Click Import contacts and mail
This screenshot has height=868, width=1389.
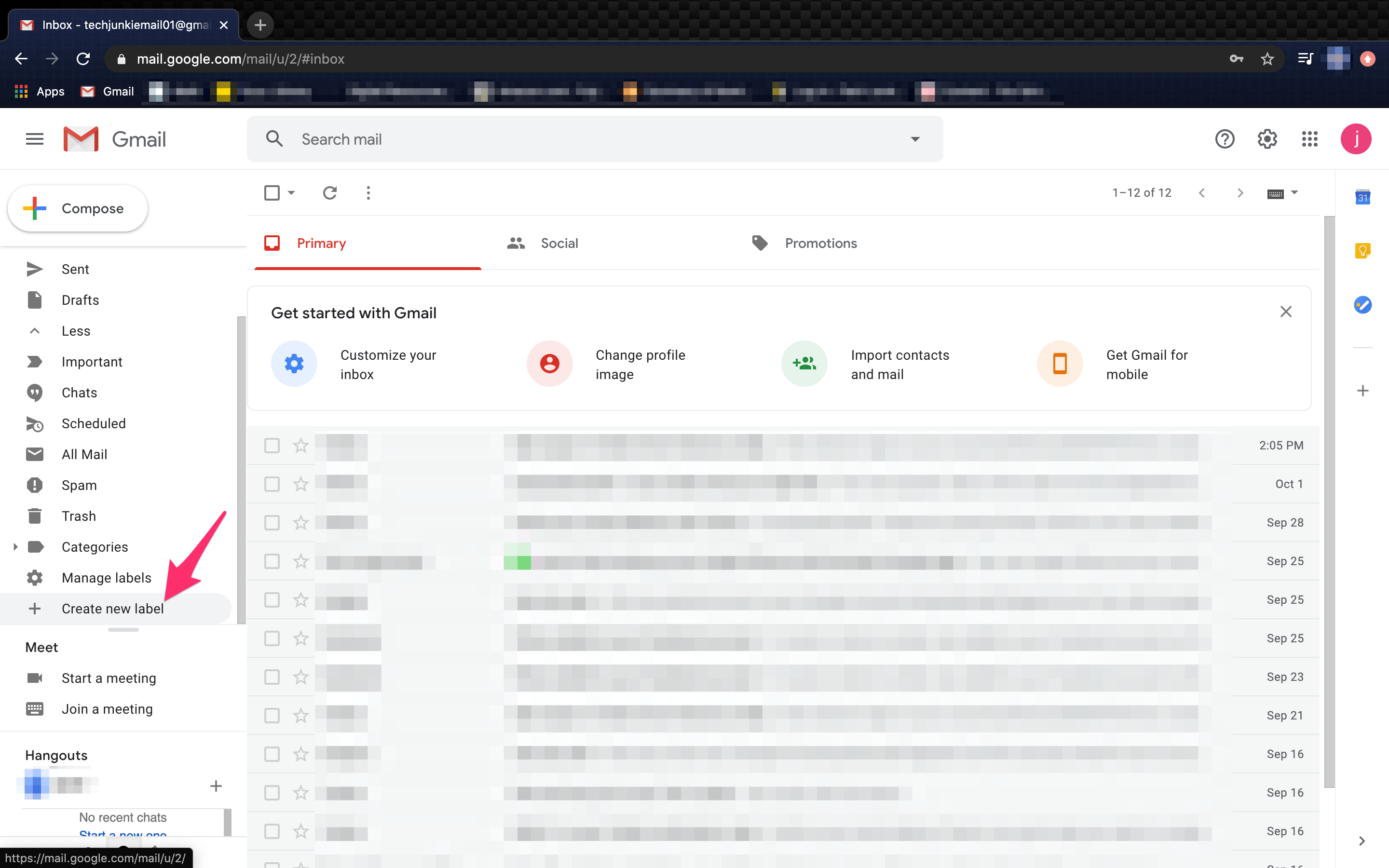point(867,364)
